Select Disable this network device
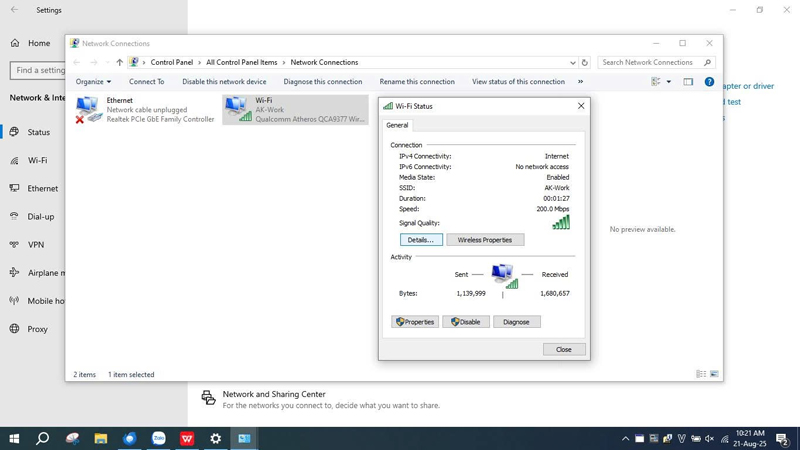The width and height of the screenshot is (800, 450). pyautogui.click(x=224, y=82)
